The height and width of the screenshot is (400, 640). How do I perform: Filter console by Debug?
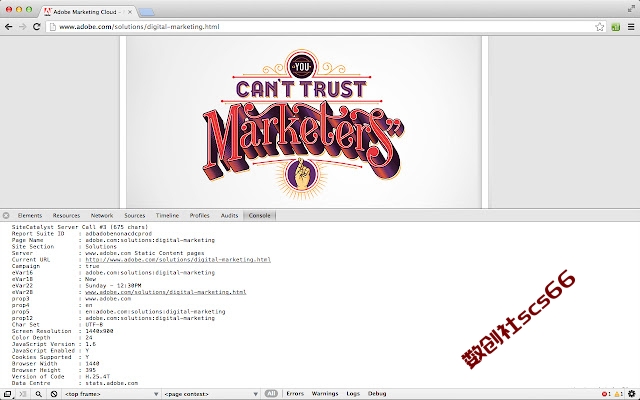[377, 393]
